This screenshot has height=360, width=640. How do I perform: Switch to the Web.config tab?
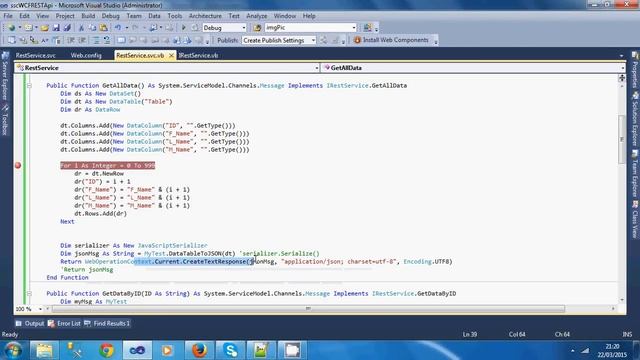click(x=86, y=56)
